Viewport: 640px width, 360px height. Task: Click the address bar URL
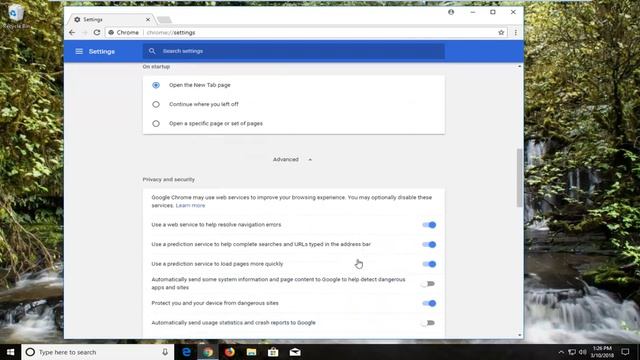point(171,32)
